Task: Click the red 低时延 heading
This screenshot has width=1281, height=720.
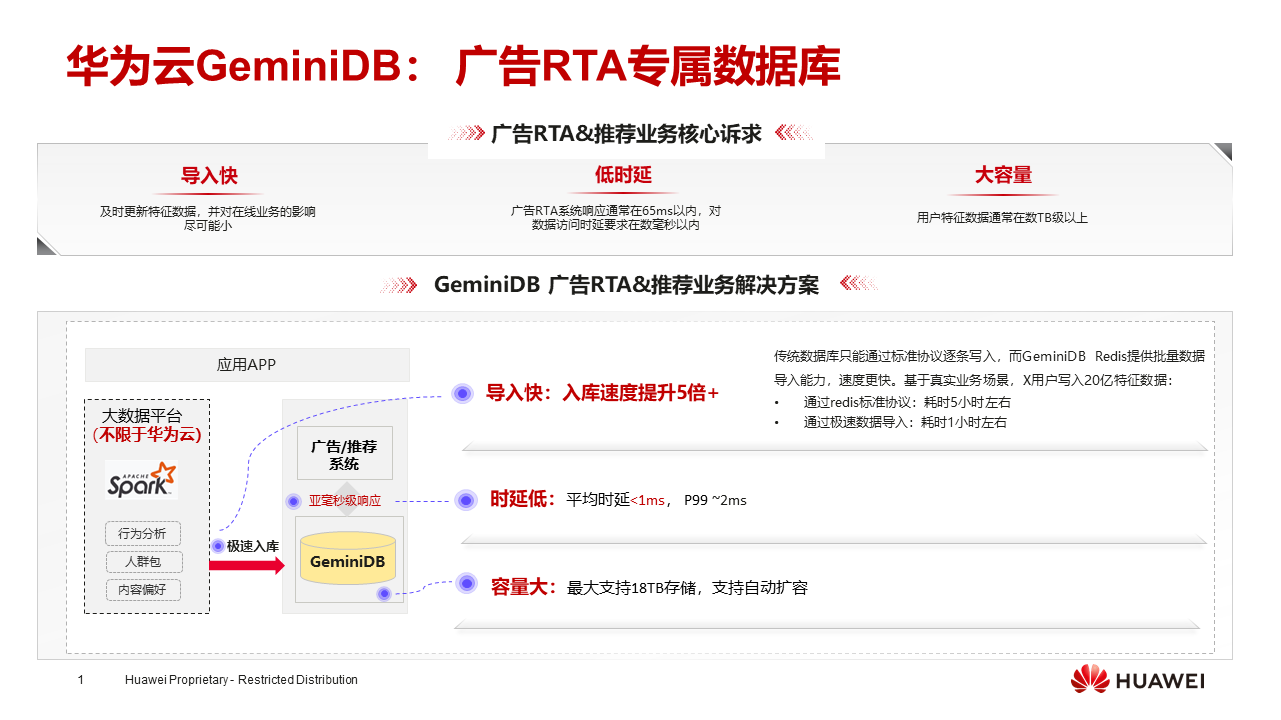Action: coord(623,175)
